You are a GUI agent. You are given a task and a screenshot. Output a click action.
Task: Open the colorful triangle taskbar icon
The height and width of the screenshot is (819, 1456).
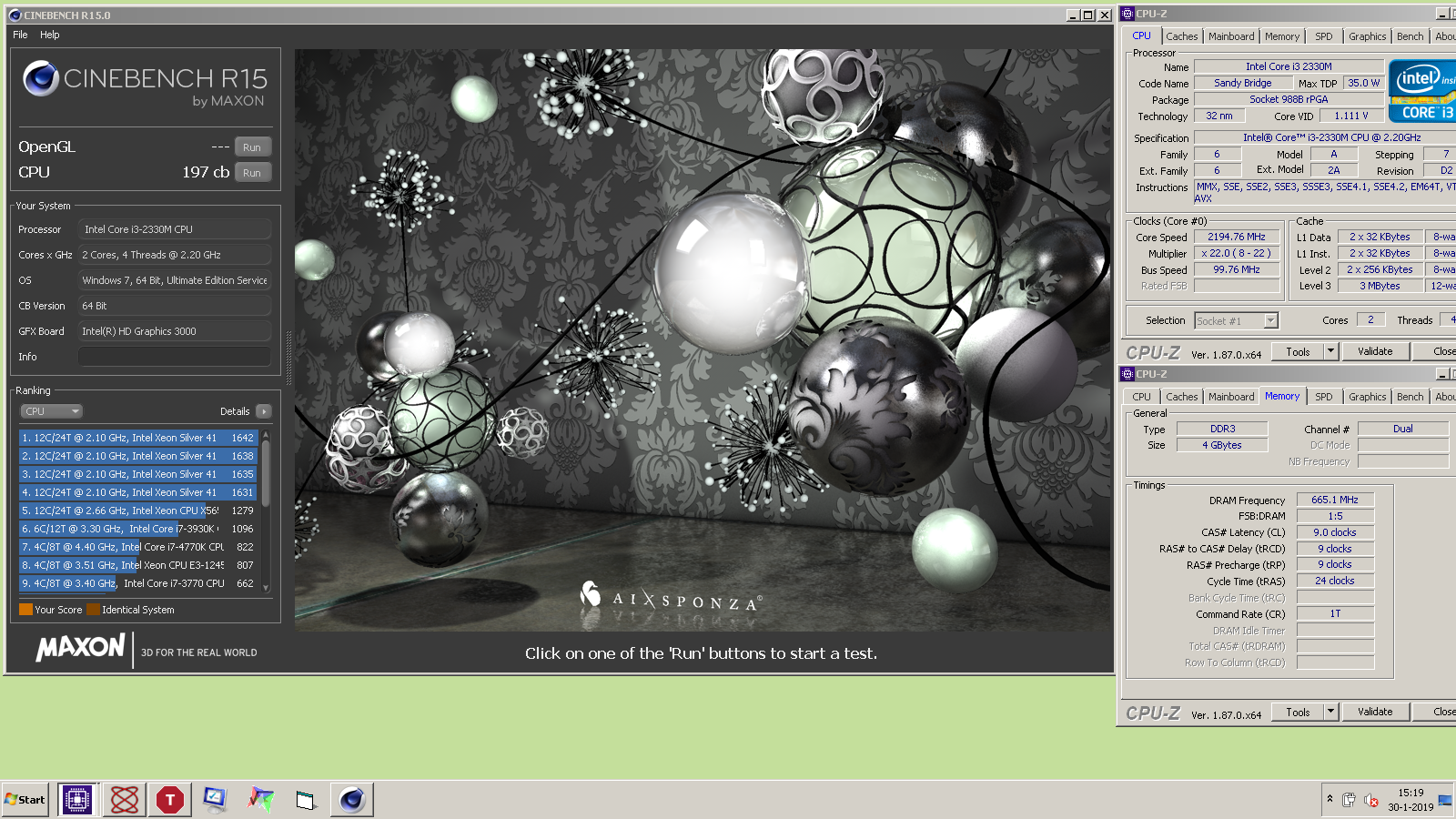coord(260,800)
